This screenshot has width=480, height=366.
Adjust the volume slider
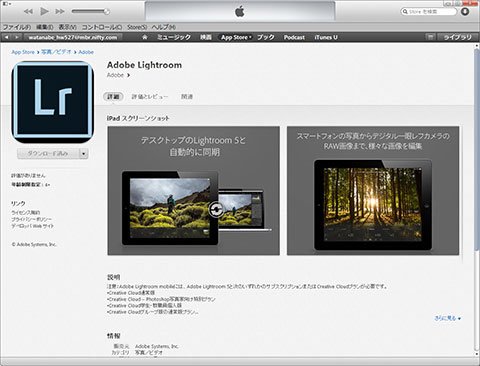pos(90,12)
